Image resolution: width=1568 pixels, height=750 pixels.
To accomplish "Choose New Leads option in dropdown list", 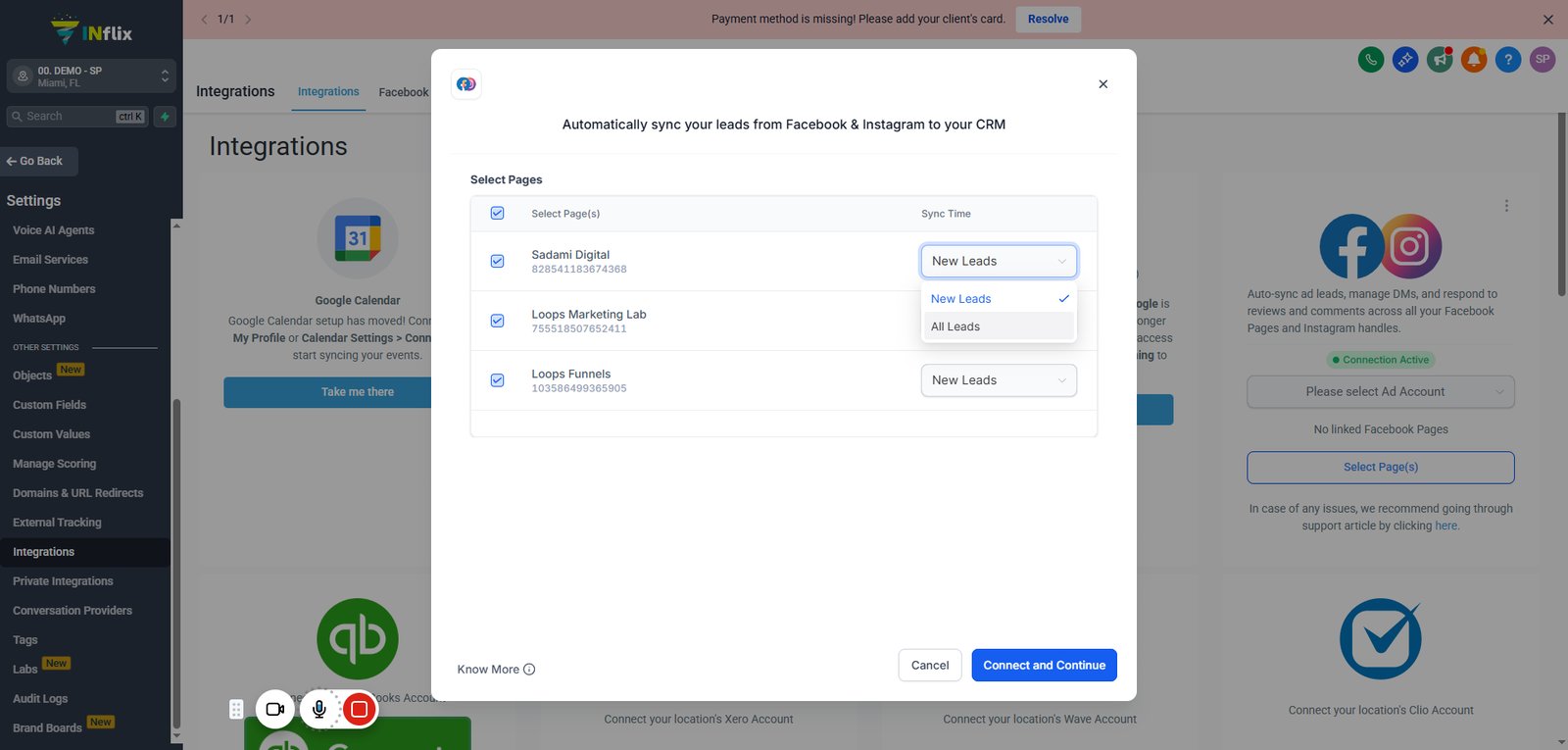I will click(x=999, y=299).
